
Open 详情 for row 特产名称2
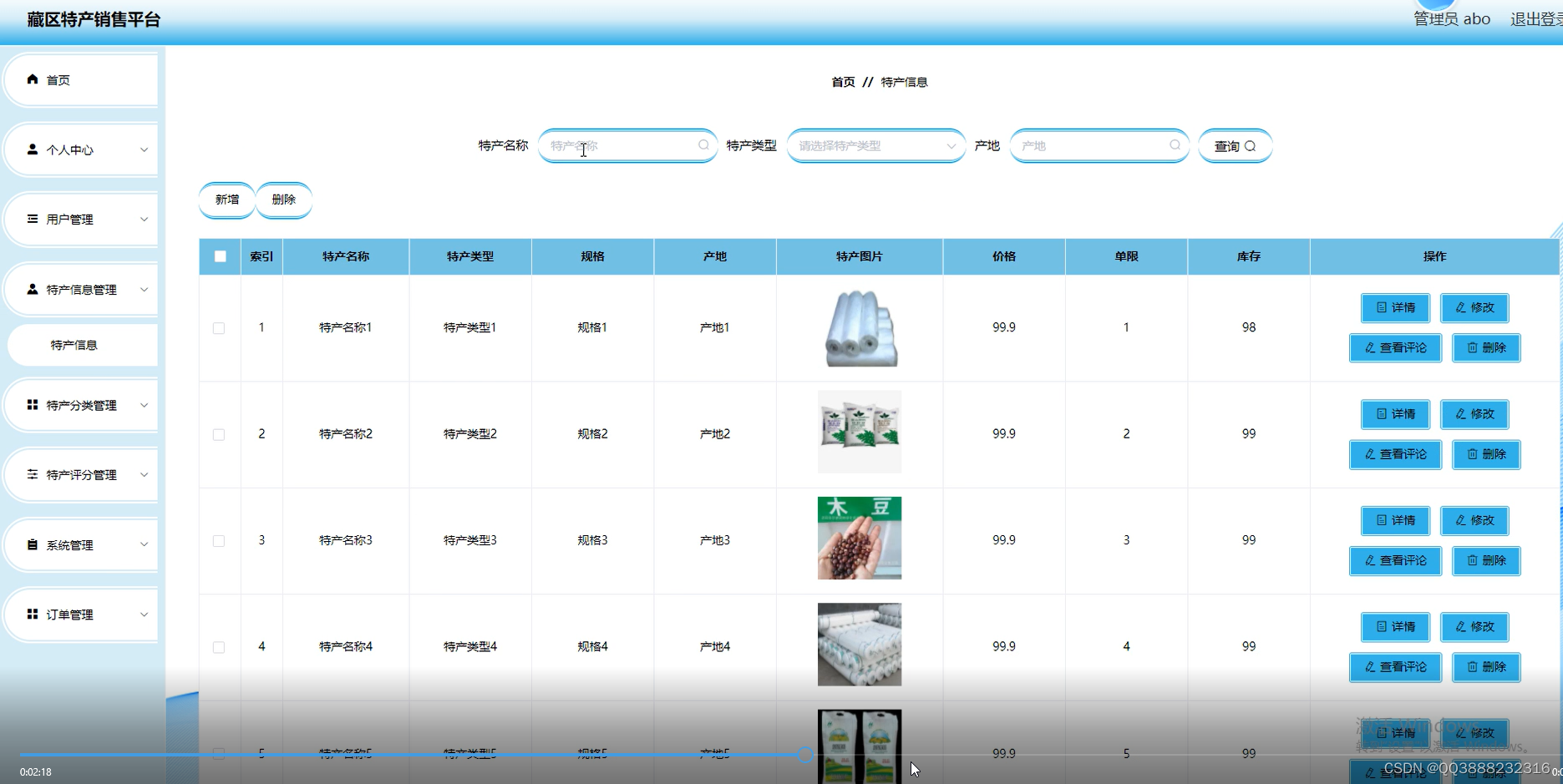tap(1395, 414)
